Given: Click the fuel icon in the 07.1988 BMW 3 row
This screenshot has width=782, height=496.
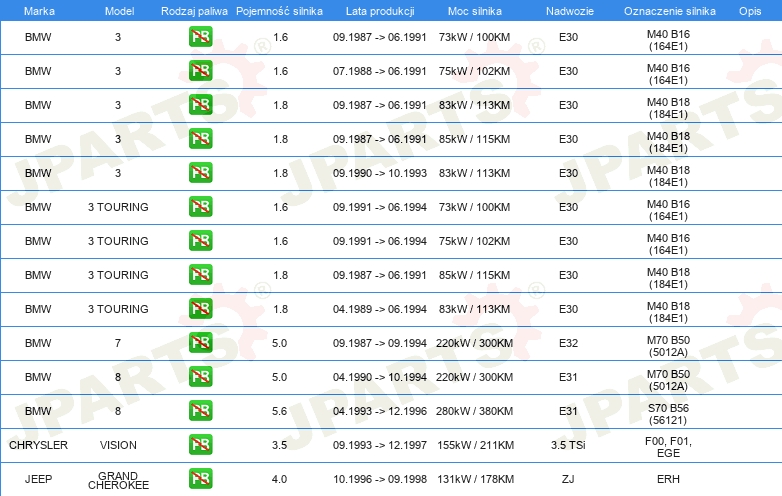Looking at the screenshot, I should coord(200,71).
